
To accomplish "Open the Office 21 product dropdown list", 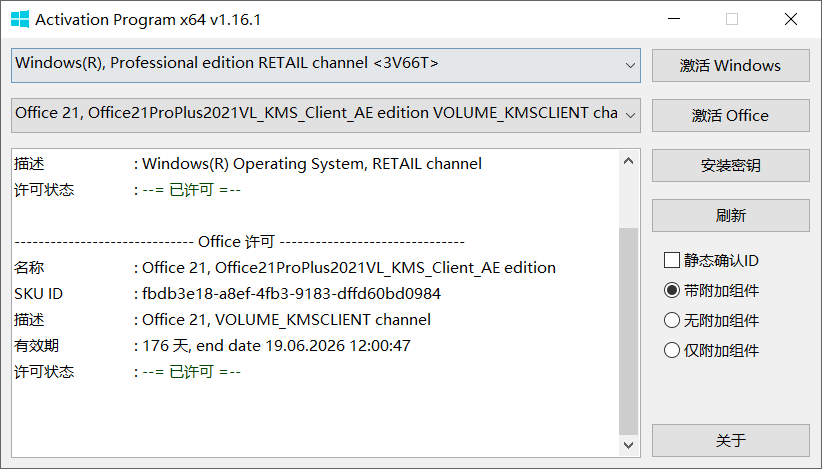I will point(326,115).
